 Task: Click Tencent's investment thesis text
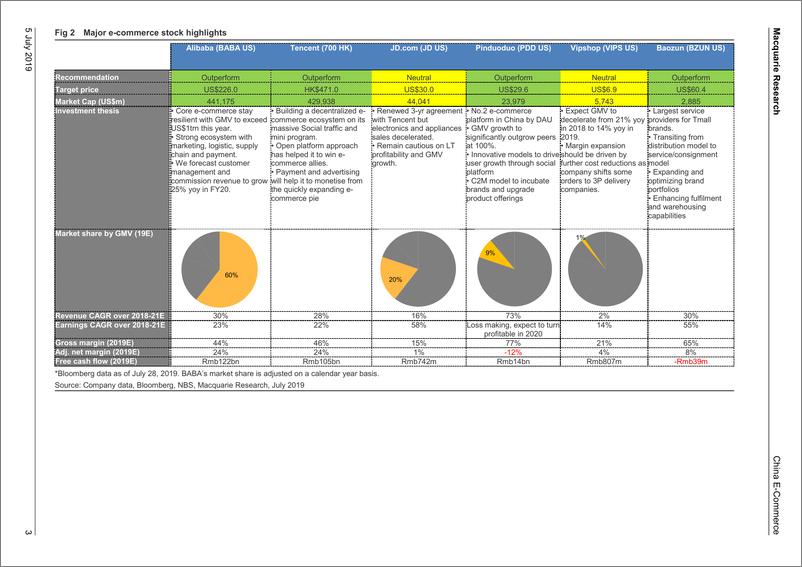click(320, 154)
